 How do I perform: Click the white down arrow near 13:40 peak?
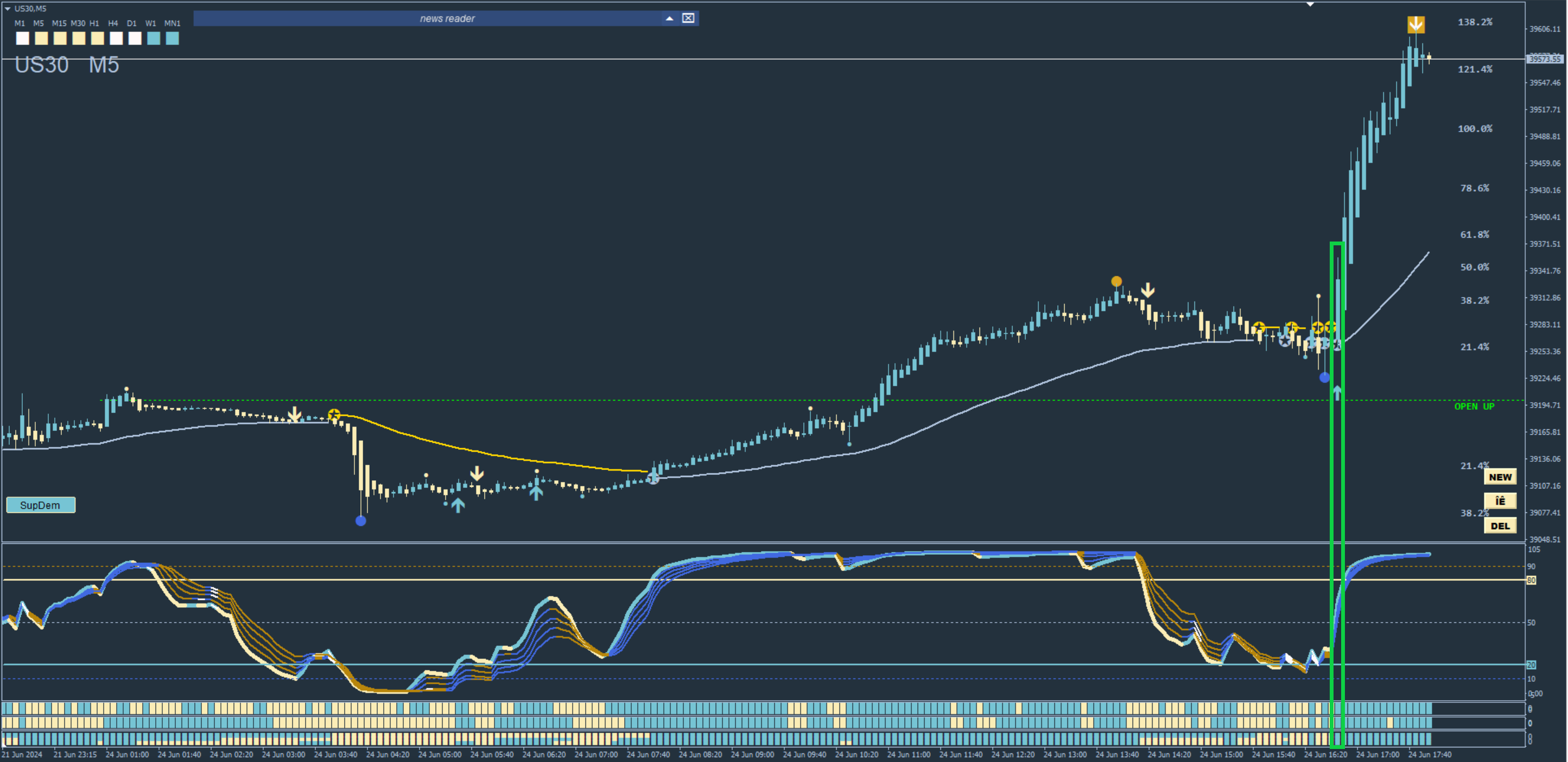coord(1147,290)
